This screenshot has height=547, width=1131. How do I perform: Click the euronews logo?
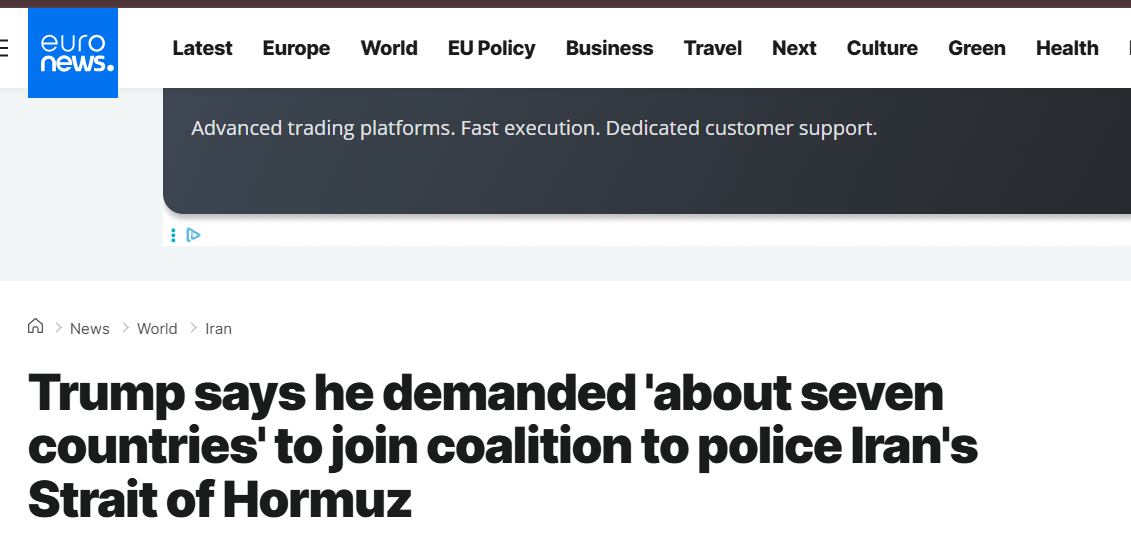click(73, 52)
